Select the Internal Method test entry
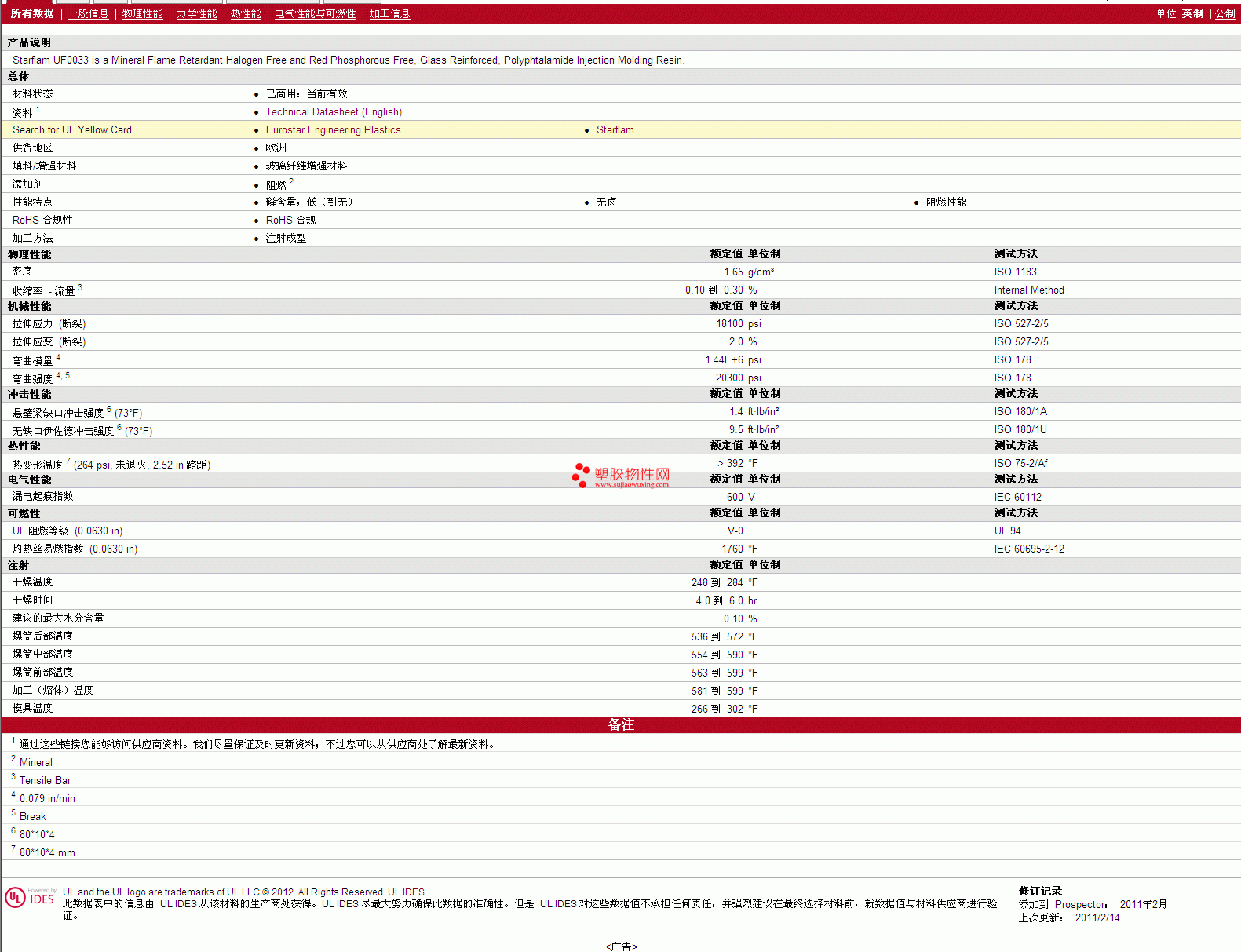The height and width of the screenshot is (952, 1241). 1029,290
